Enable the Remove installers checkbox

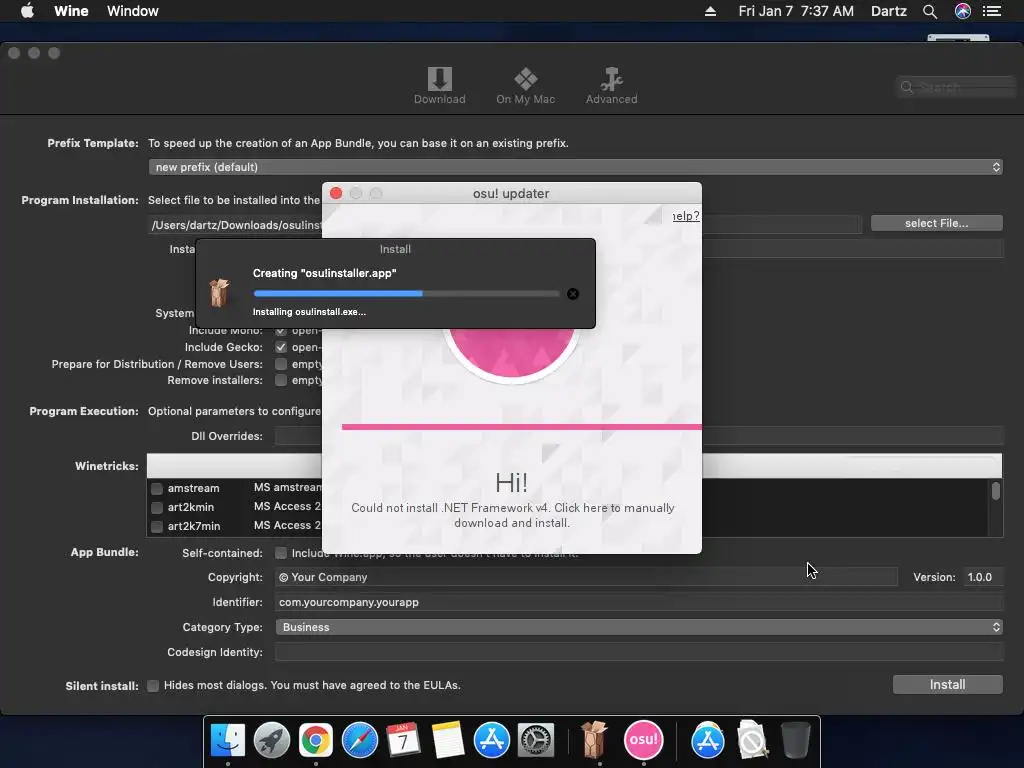(281, 381)
